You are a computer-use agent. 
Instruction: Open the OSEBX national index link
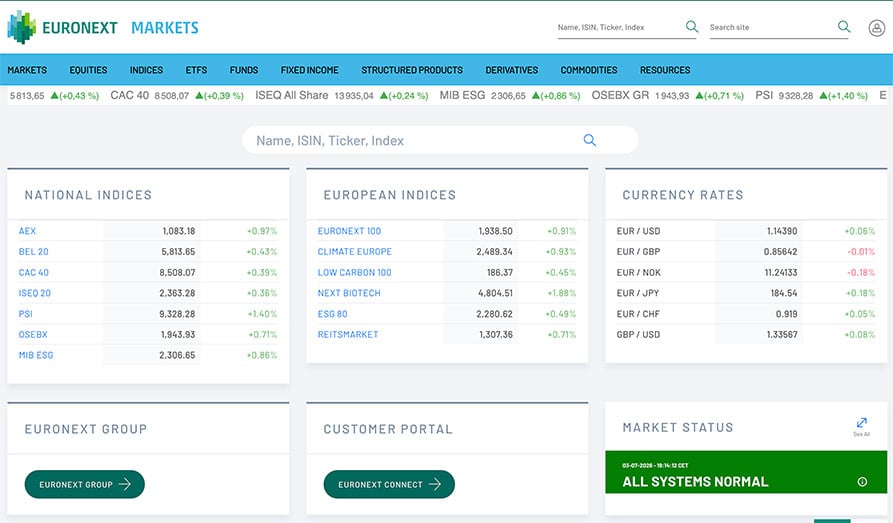point(33,334)
